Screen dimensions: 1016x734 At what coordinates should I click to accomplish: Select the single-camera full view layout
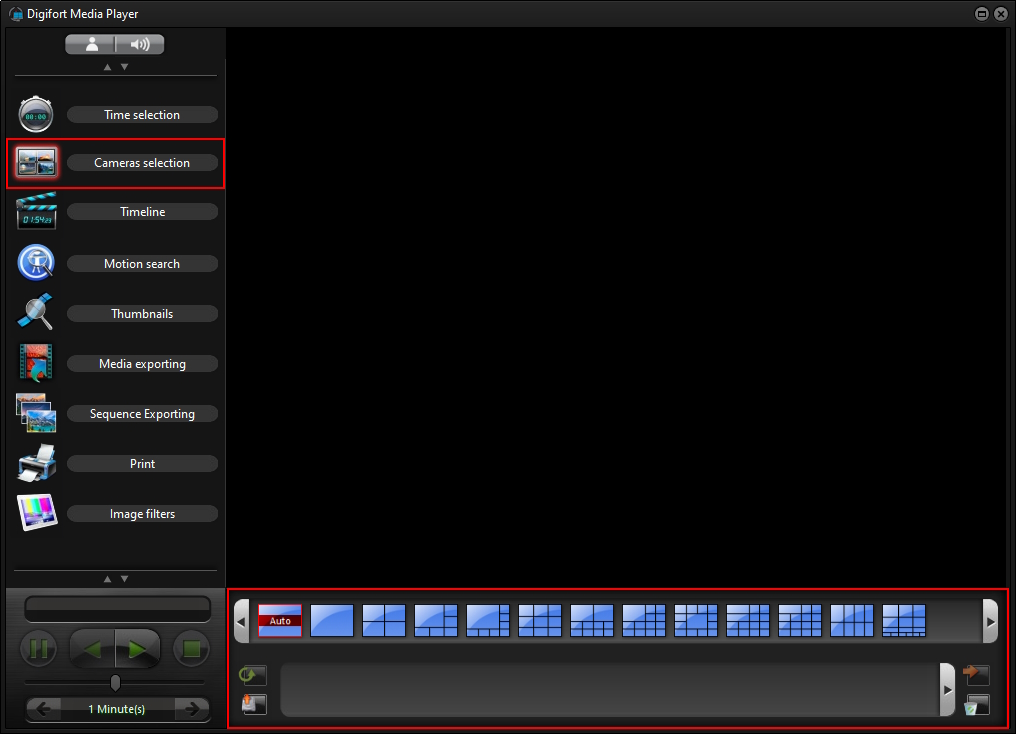[332, 621]
